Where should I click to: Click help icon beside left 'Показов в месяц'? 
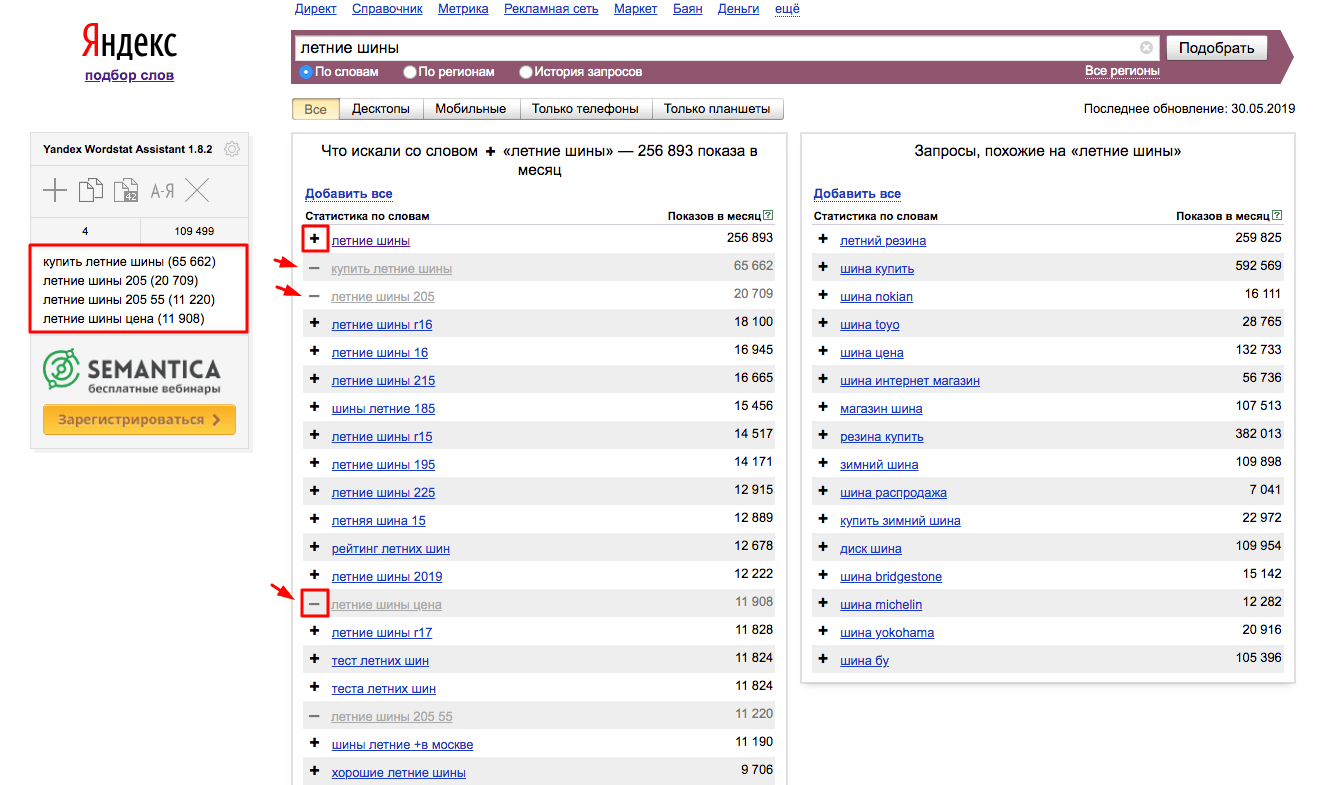click(x=768, y=215)
